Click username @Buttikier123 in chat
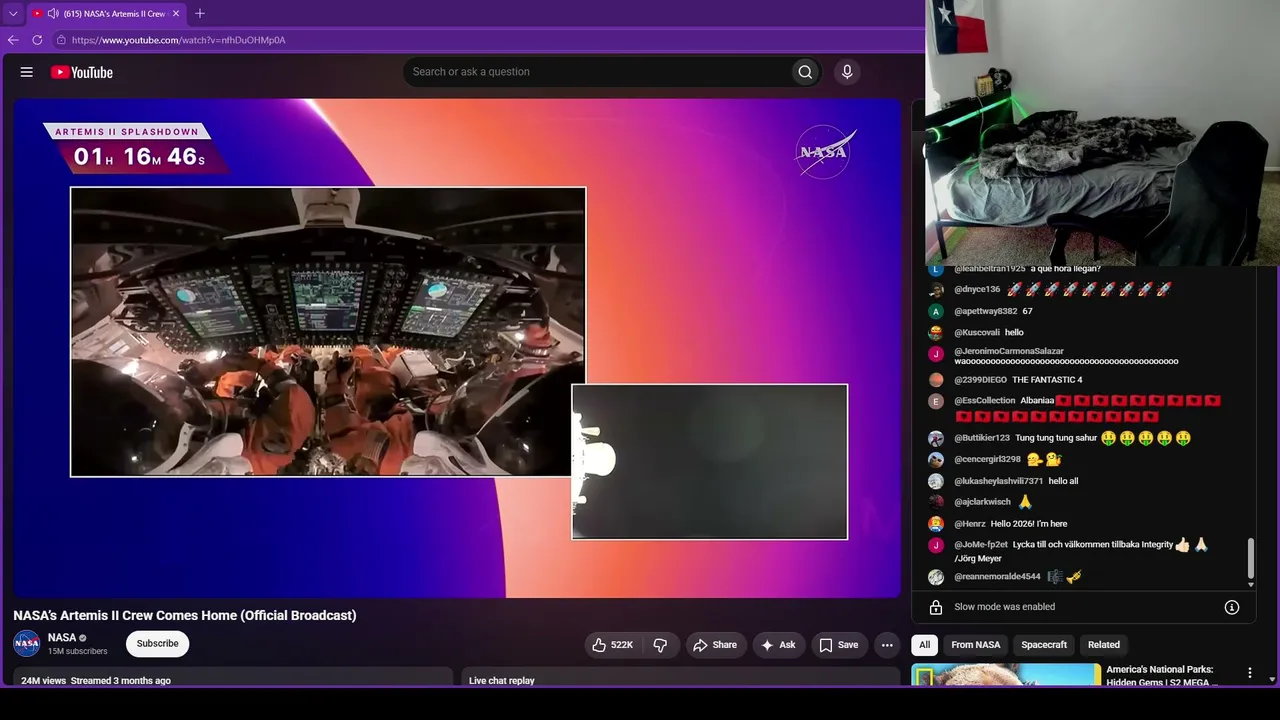 click(x=982, y=438)
